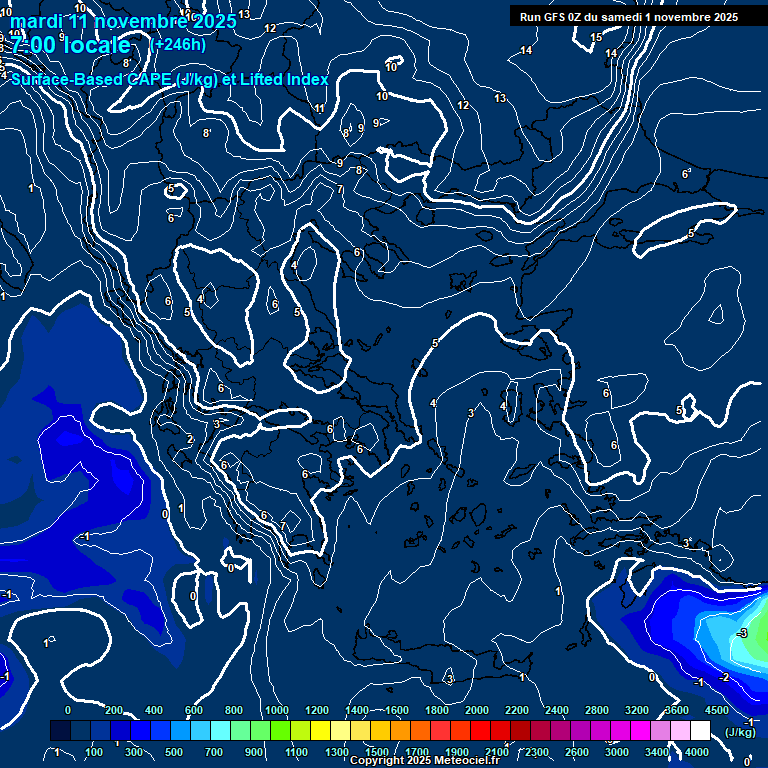This screenshot has height=768, width=768.
Task: Select the '2000' legend value
Action: 477,710
